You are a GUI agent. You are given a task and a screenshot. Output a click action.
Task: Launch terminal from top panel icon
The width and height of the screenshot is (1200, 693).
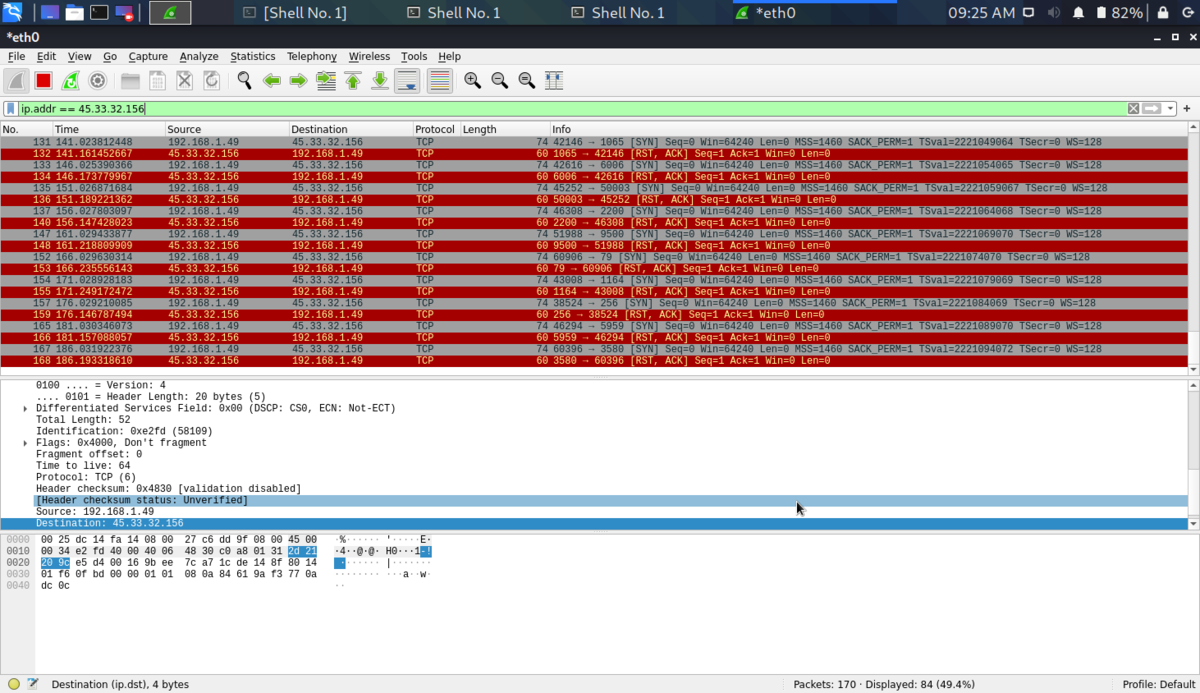coord(99,13)
